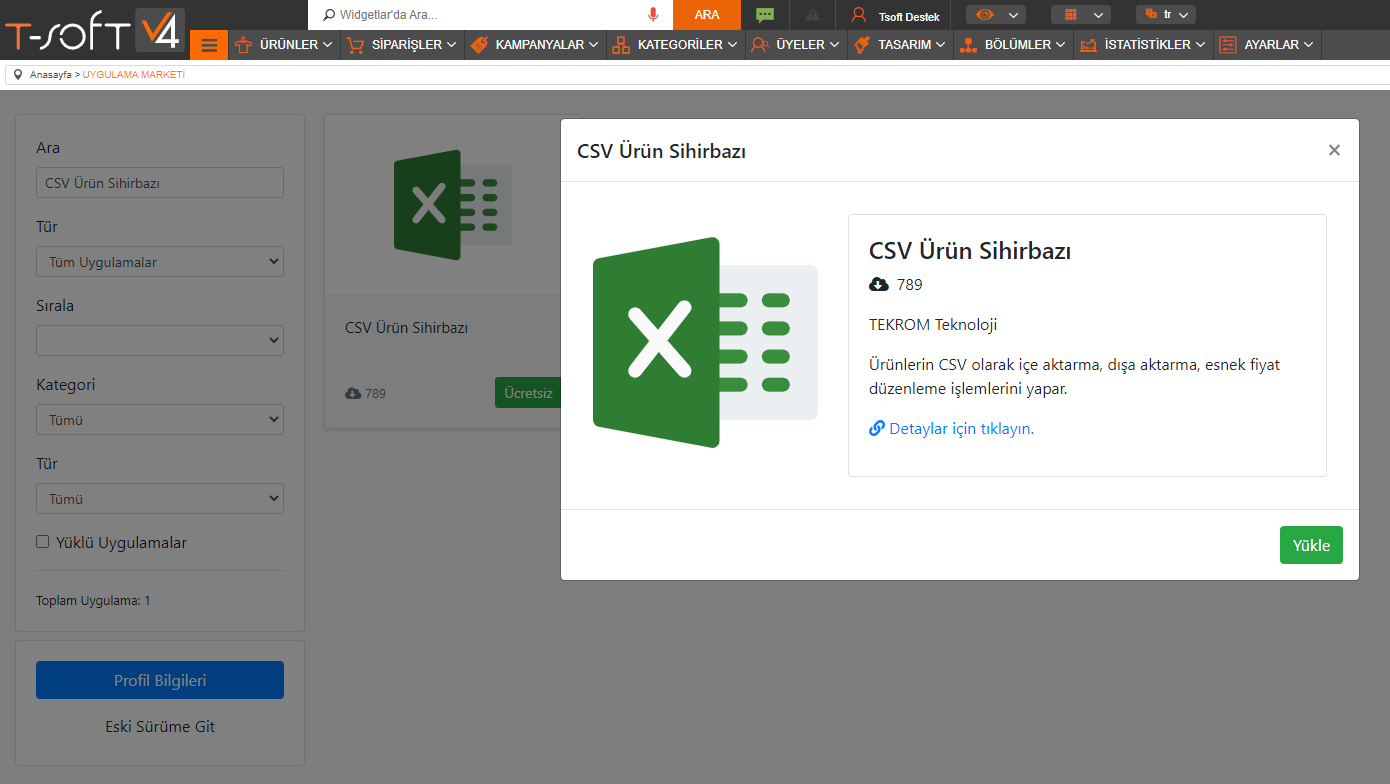The image size is (1390, 784).
Task: Click the Eski Sürüme Git link
Action: click(160, 727)
